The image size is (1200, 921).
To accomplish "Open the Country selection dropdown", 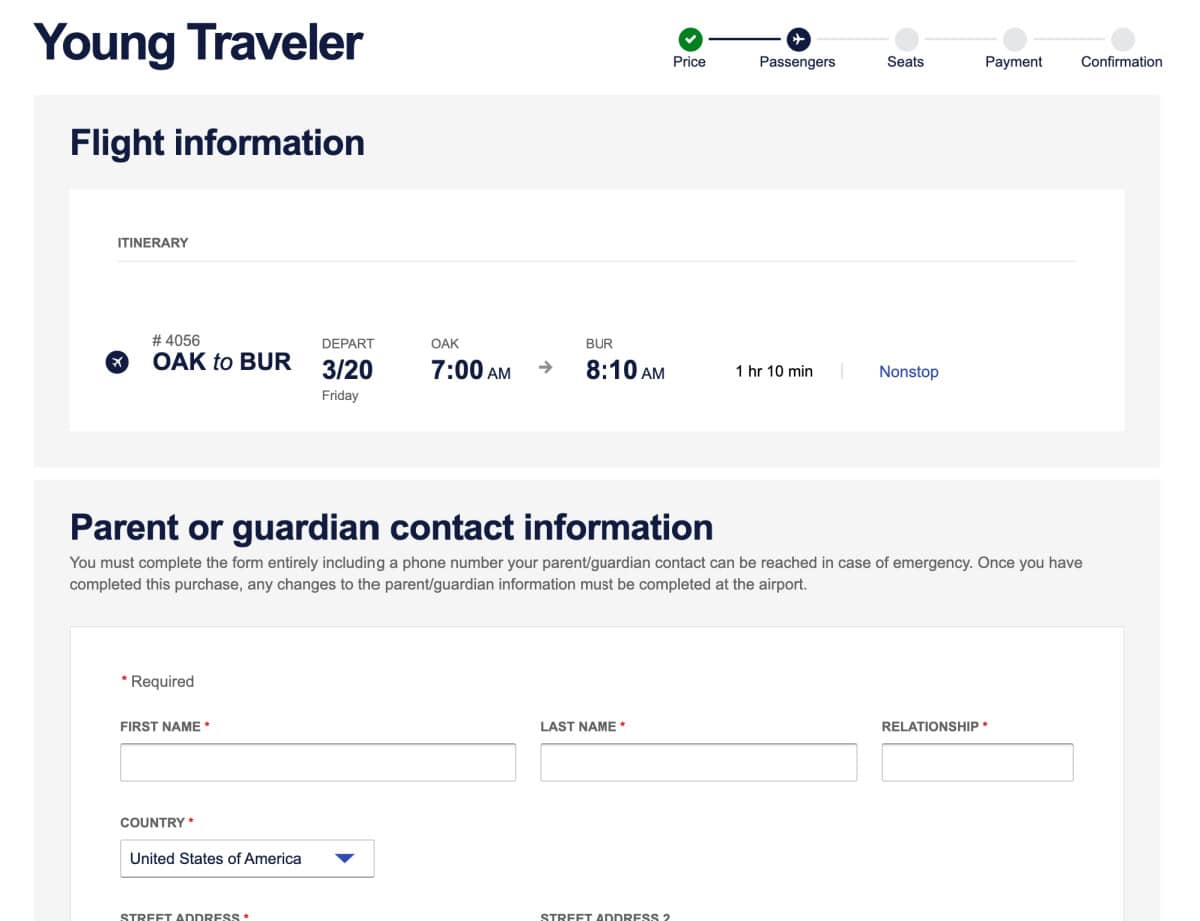I will pyautogui.click(x=246, y=858).
